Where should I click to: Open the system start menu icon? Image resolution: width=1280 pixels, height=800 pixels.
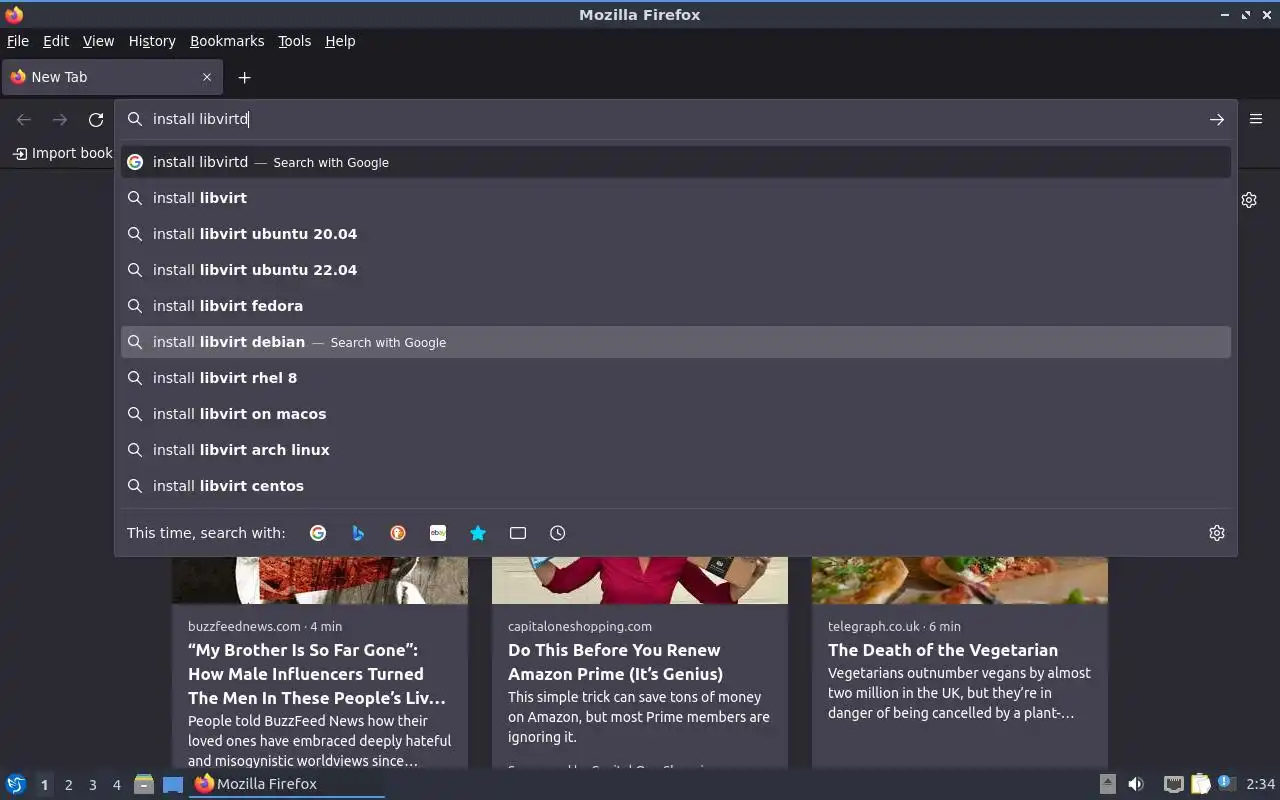click(15, 784)
